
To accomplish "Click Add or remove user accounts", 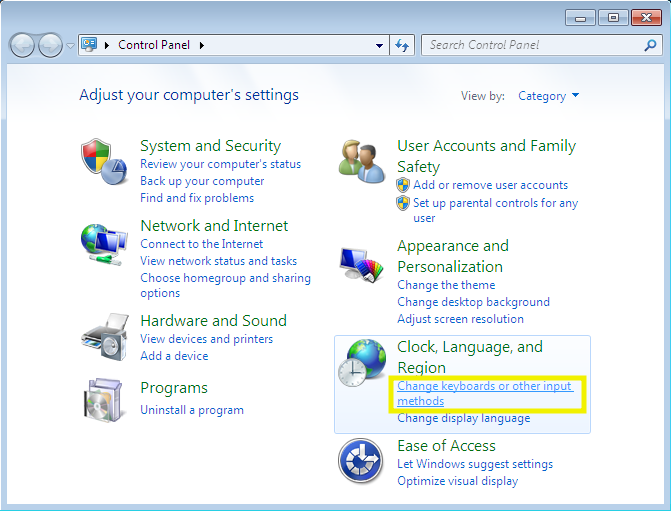I will (490, 185).
